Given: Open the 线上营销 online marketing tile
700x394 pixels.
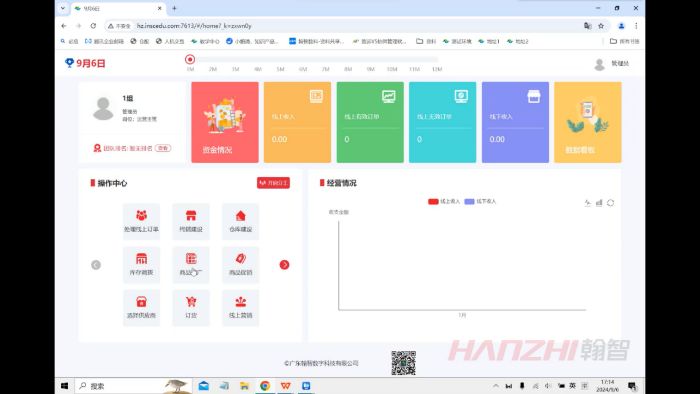Looking at the screenshot, I should [240, 307].
